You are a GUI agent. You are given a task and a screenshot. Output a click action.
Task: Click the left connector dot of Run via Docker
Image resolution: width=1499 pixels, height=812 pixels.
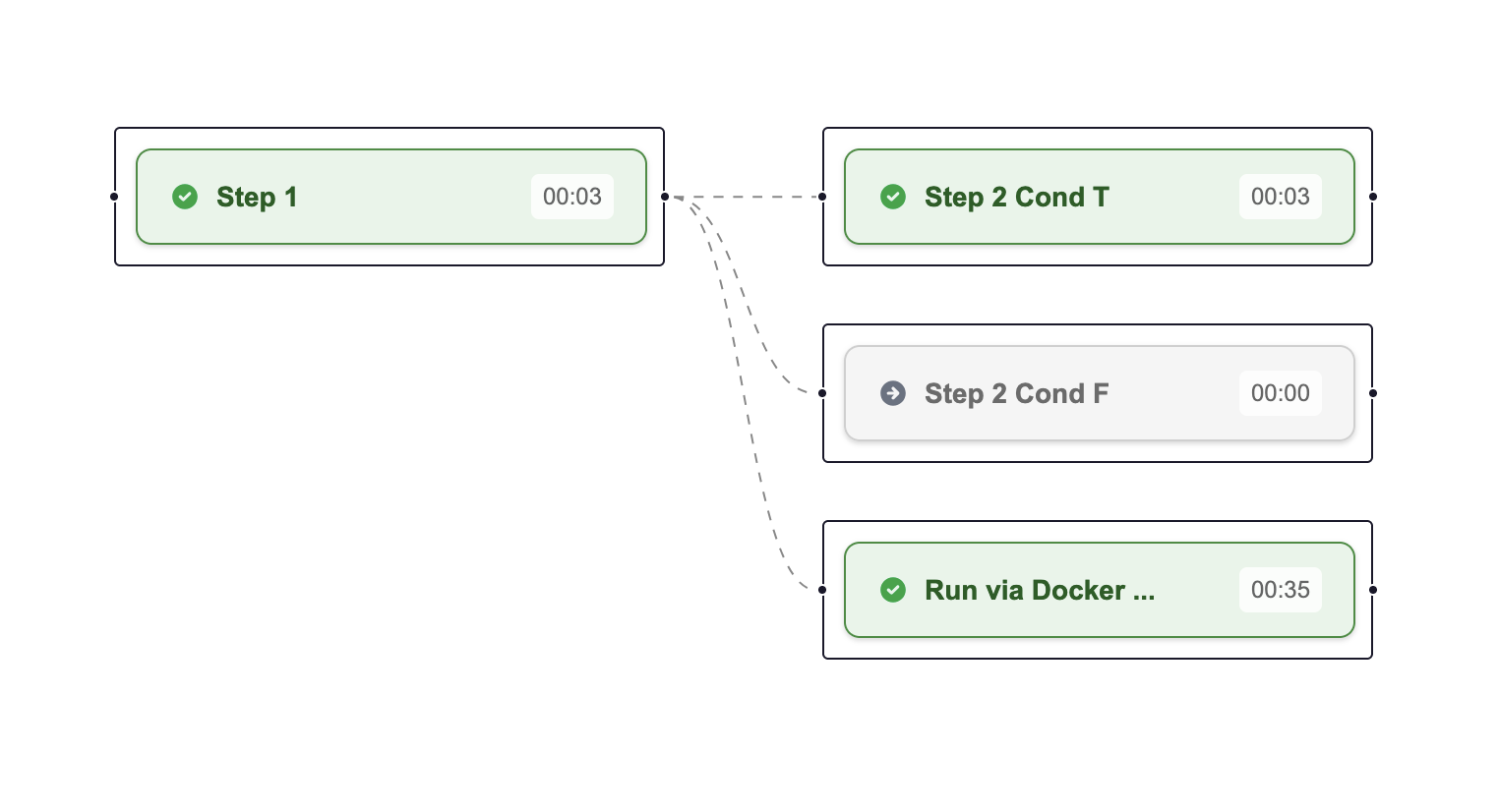click(822, 590)
